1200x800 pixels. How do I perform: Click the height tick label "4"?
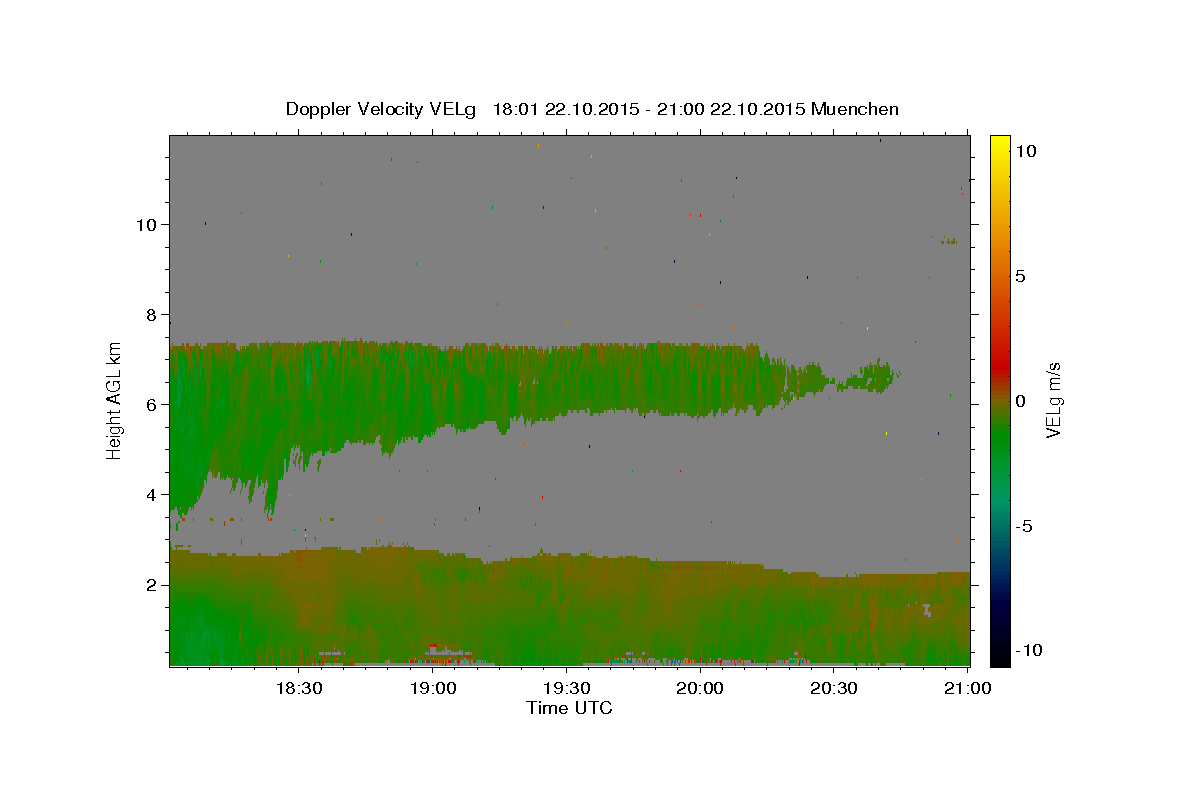149,494
